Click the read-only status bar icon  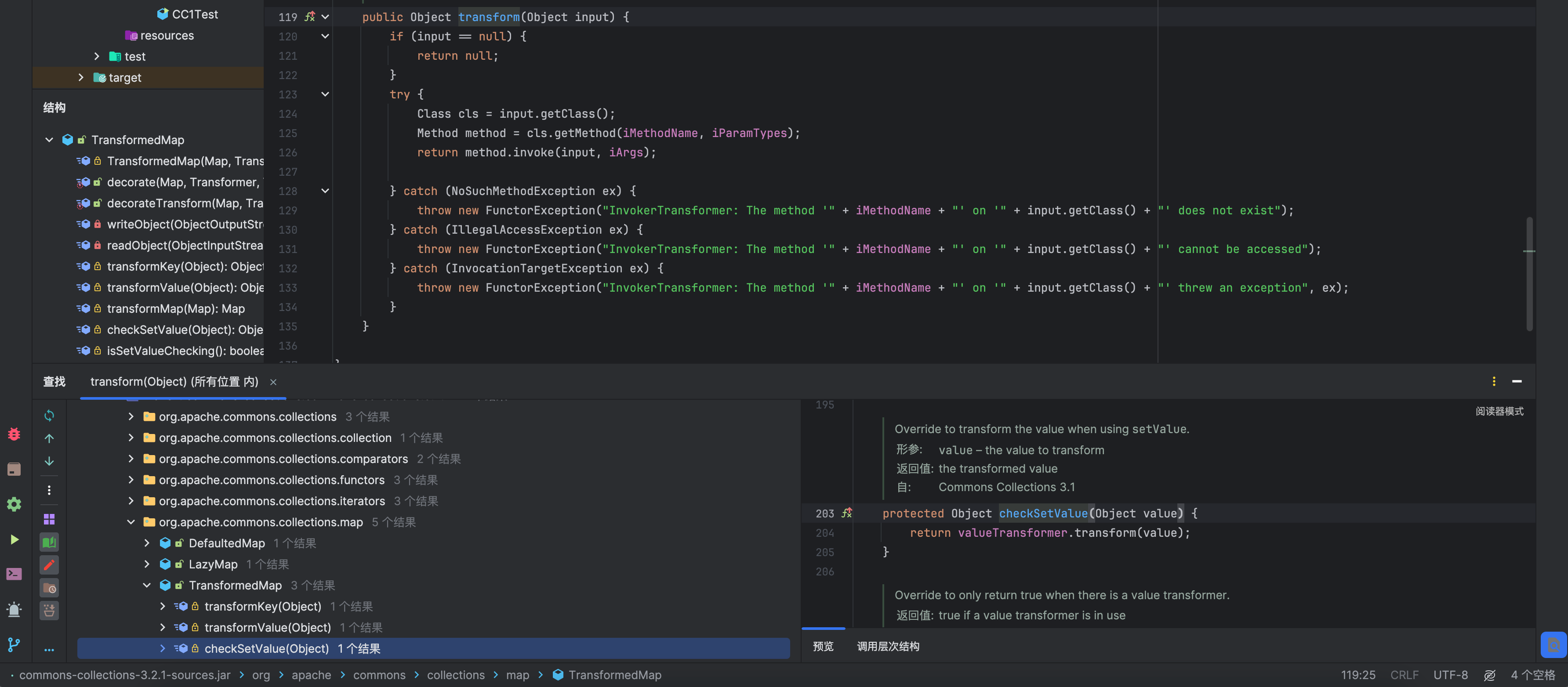point(1489,676)
